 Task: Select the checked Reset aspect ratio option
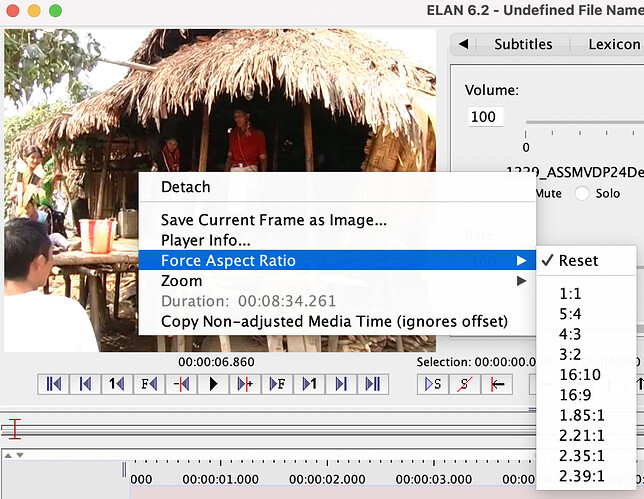(x=578, y=260)
